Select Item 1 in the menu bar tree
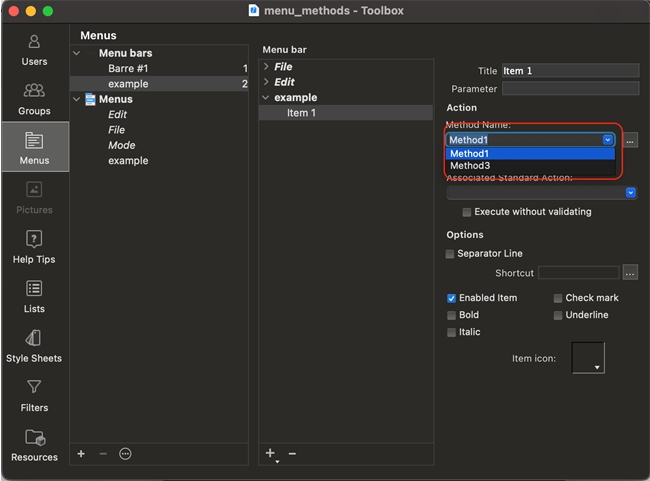Image resolution: width=650 pixels, height=481 pixels. pyautogui.click(x=301, y=113)
